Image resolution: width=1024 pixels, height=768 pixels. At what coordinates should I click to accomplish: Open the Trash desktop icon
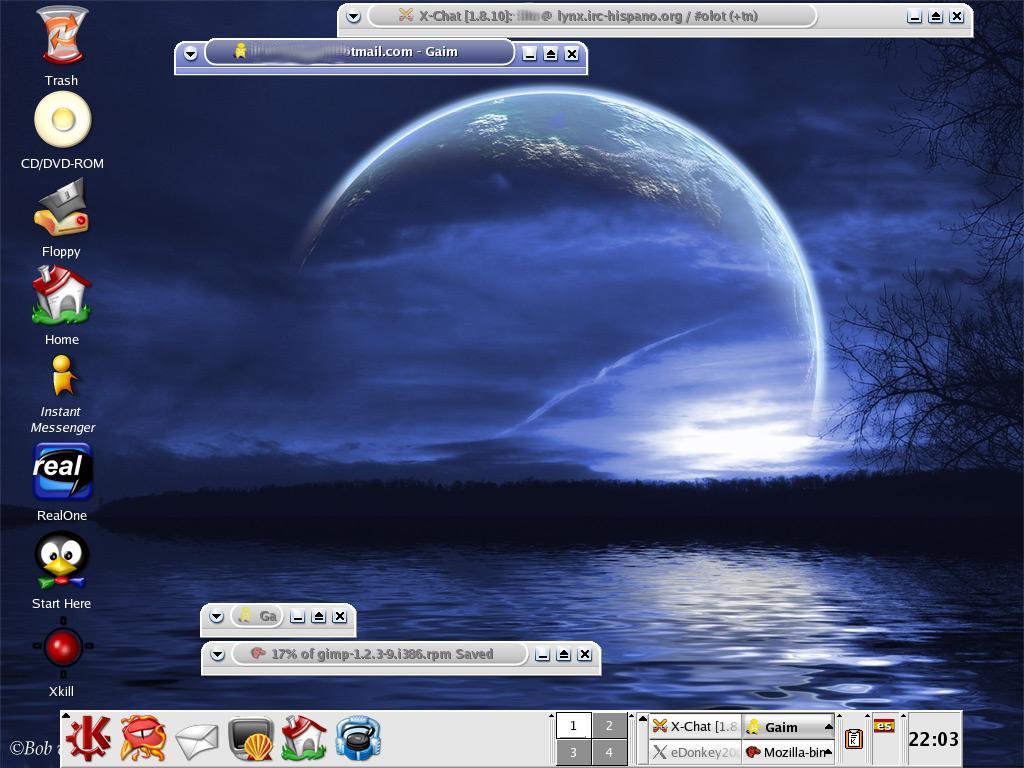[61, 38]
